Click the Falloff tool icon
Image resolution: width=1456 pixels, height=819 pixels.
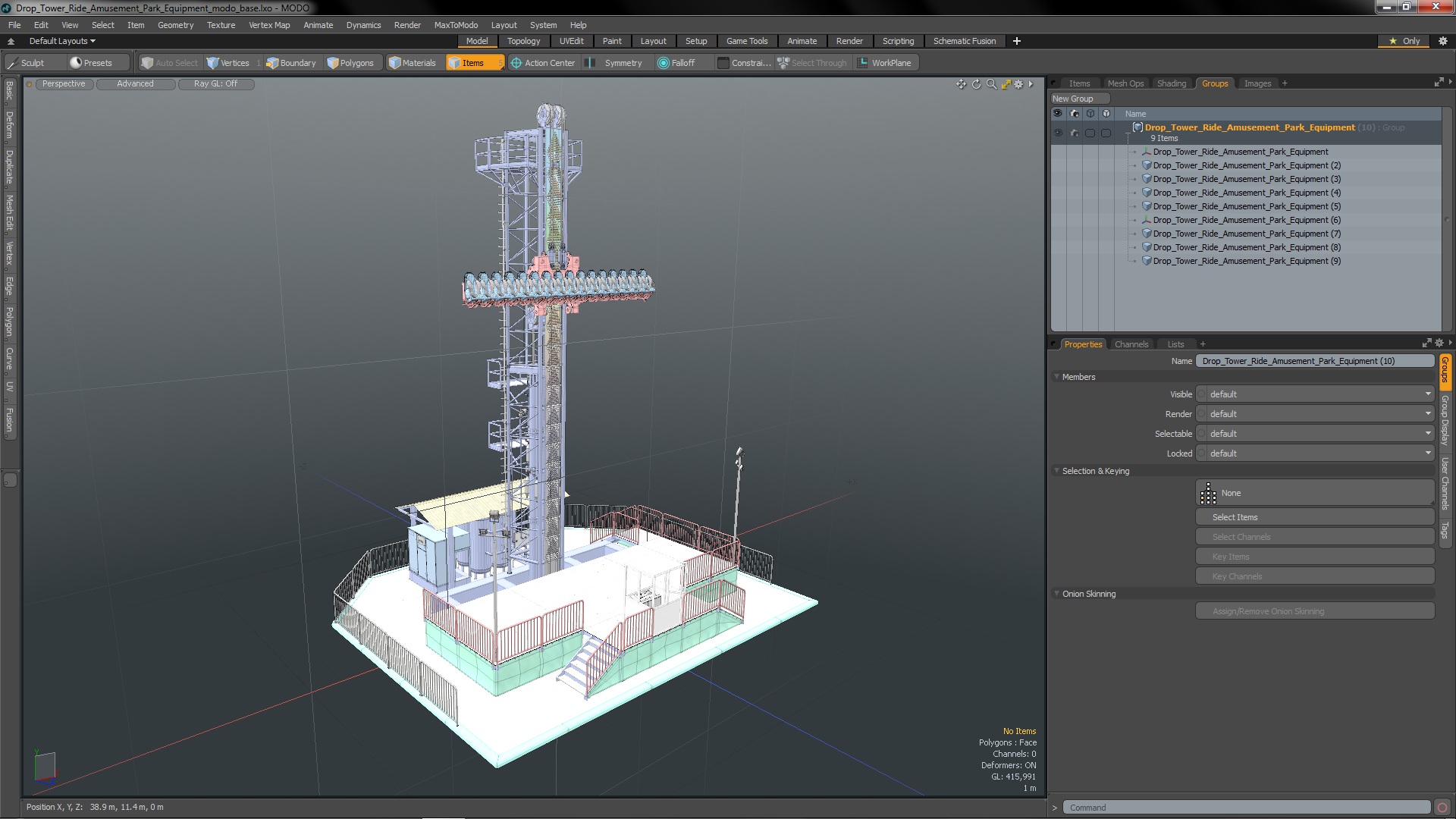pyautogui.click(x=663, y=63)
